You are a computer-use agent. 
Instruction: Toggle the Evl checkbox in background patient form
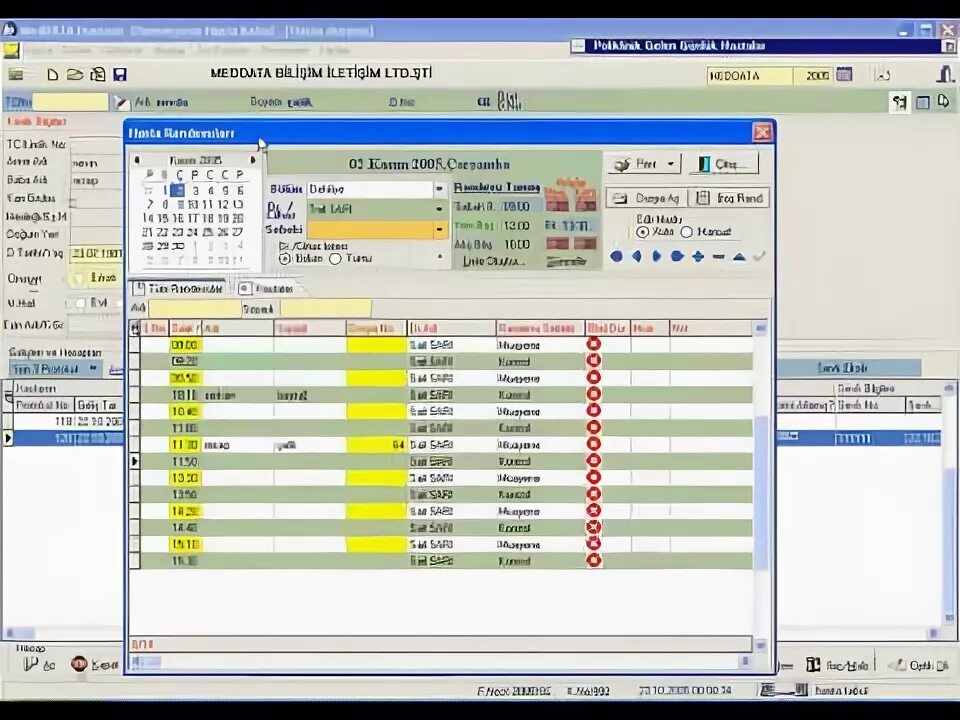coord(80,302)
